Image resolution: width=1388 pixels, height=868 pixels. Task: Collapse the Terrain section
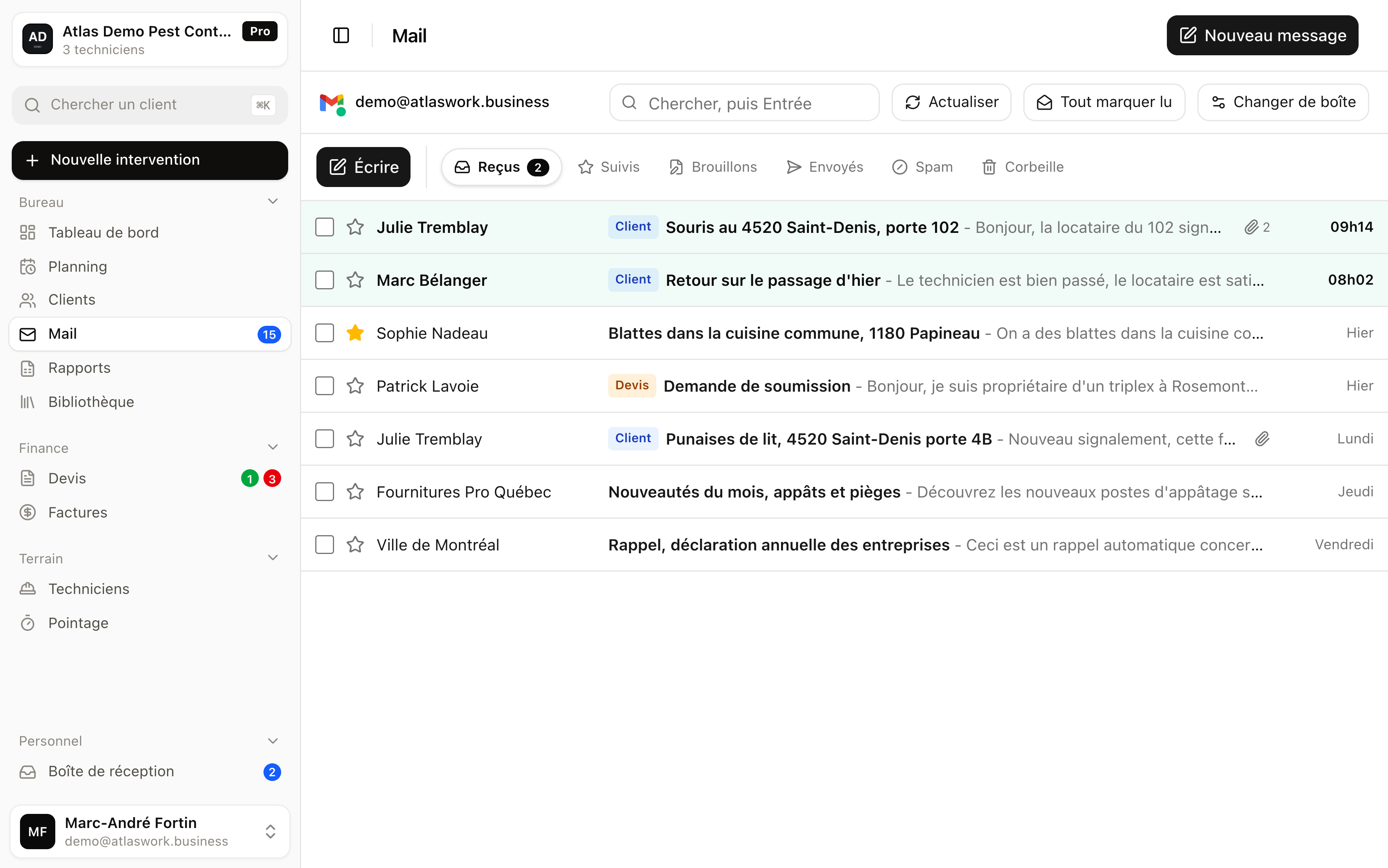coord(273,558)
